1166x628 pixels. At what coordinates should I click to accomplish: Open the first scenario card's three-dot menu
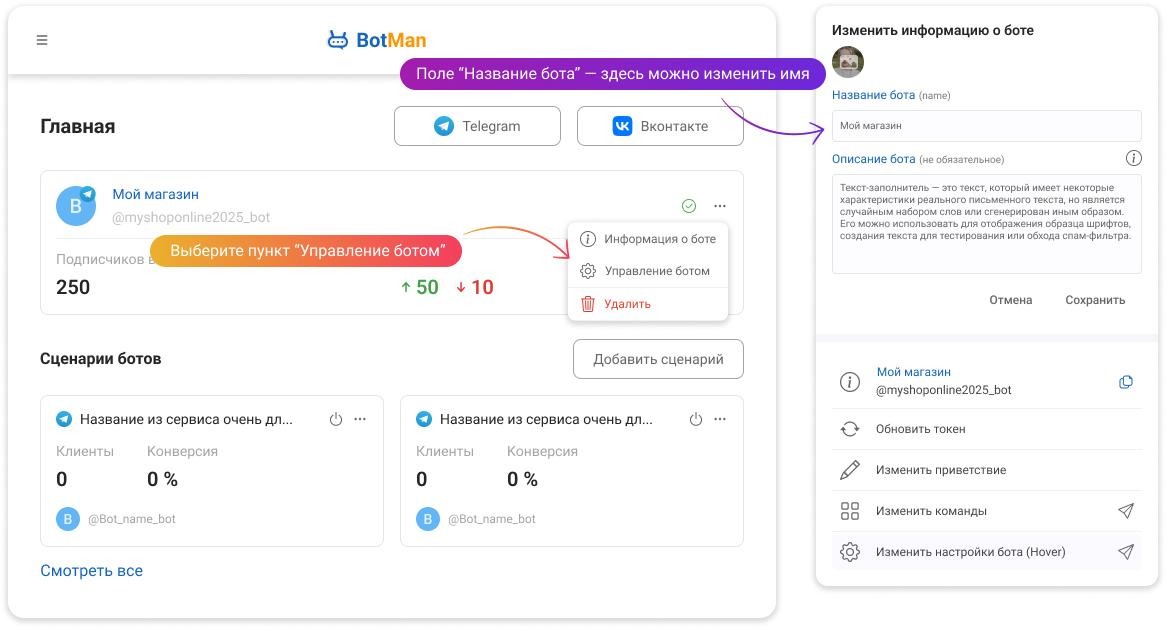[360, 419]
